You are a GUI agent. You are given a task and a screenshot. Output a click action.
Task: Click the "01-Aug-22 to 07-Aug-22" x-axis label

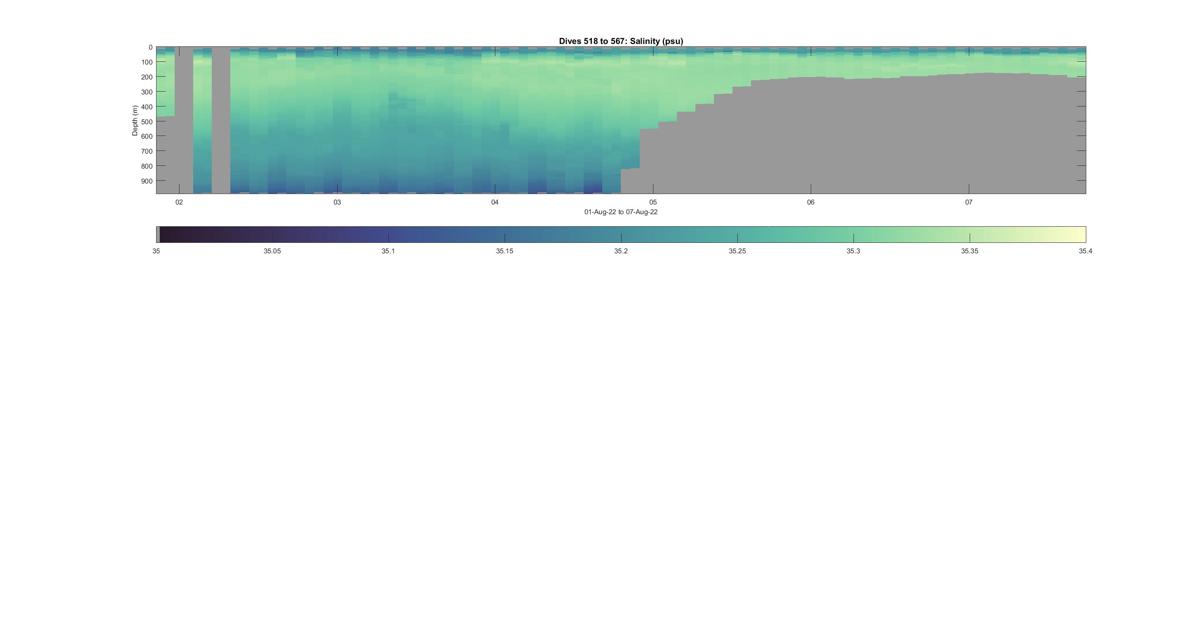[621, 212]
